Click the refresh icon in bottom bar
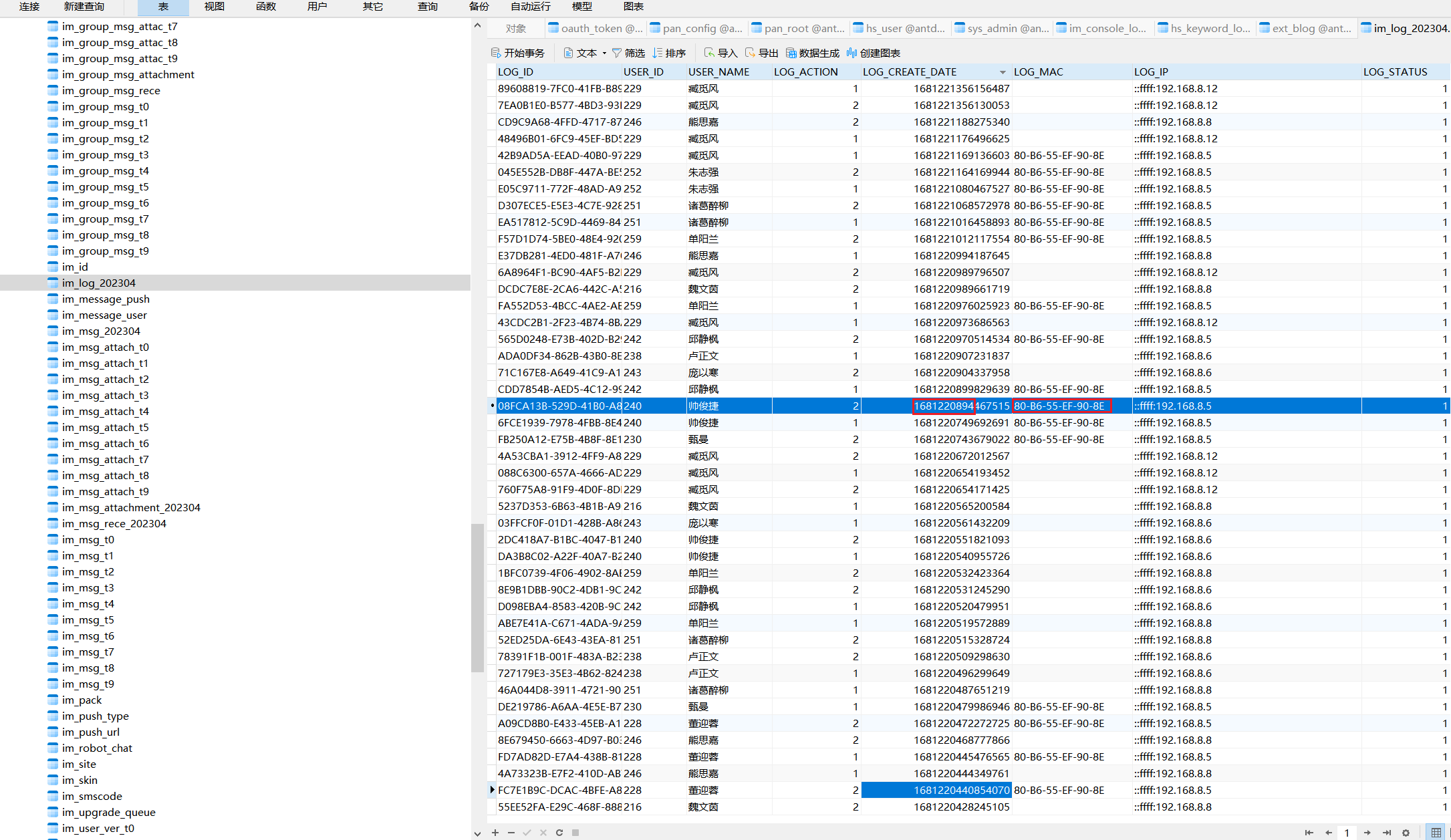The height and width of the screenshot is (840, 1451). [559, 833]
